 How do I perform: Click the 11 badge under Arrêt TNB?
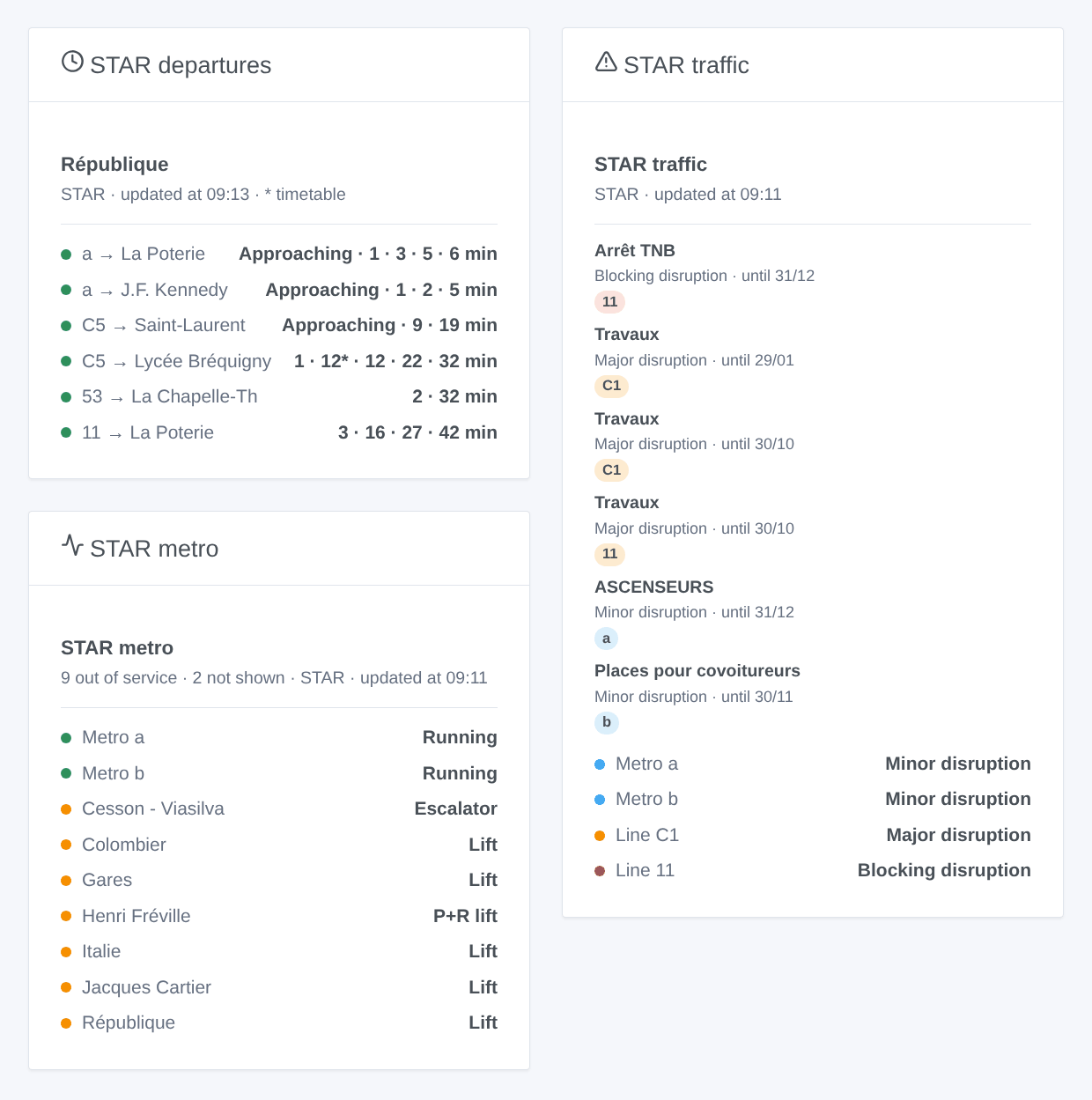[609, 302]
